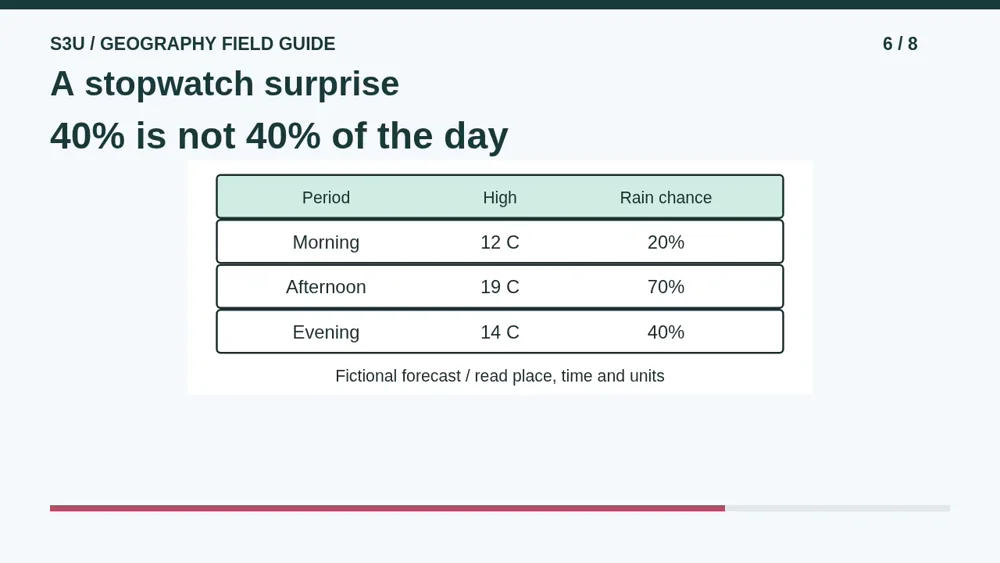Click the 20% rain chance cell
The height and width of the screenshot is (563, 1000).
(x=665, y=242)
